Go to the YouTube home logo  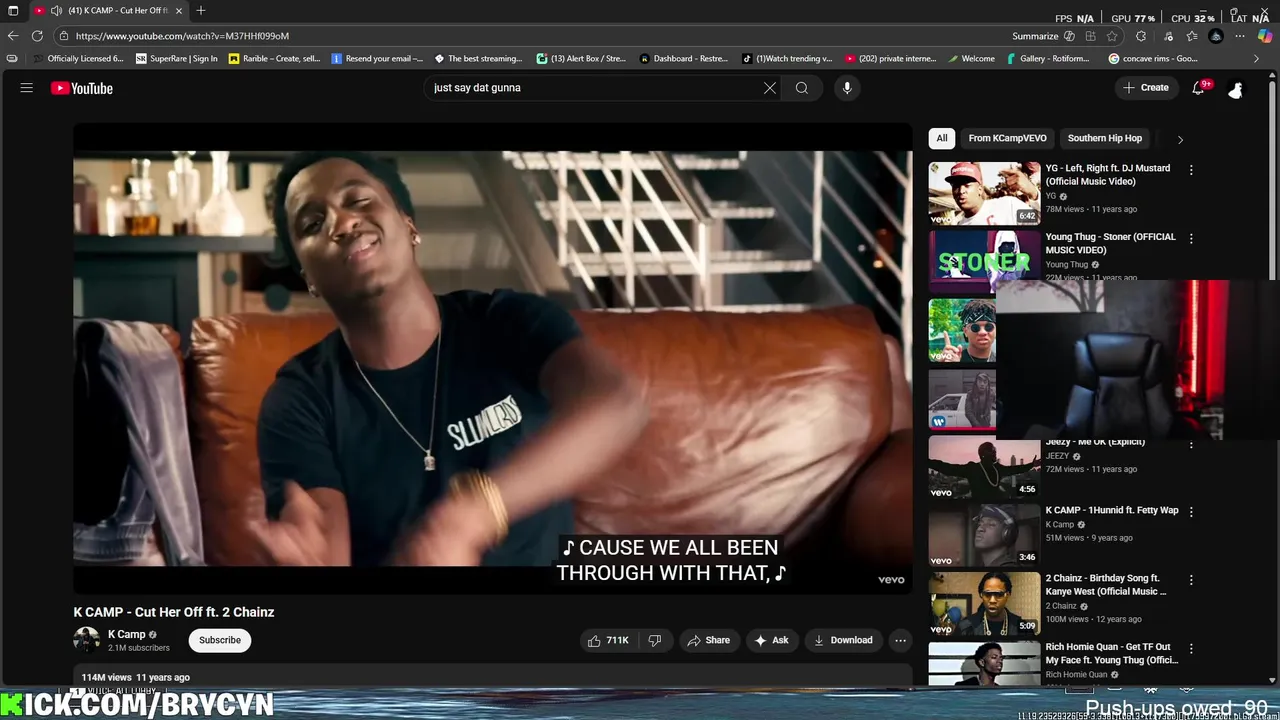point(82,88)
